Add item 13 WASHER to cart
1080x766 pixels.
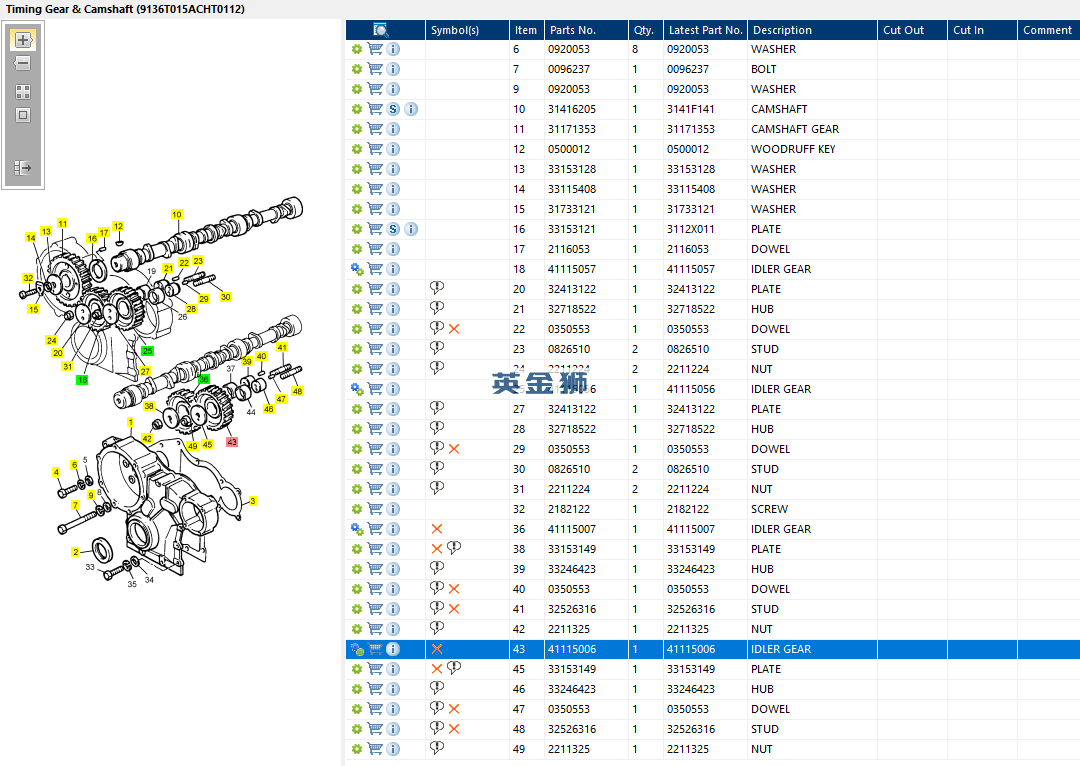[x=375, y=169]
